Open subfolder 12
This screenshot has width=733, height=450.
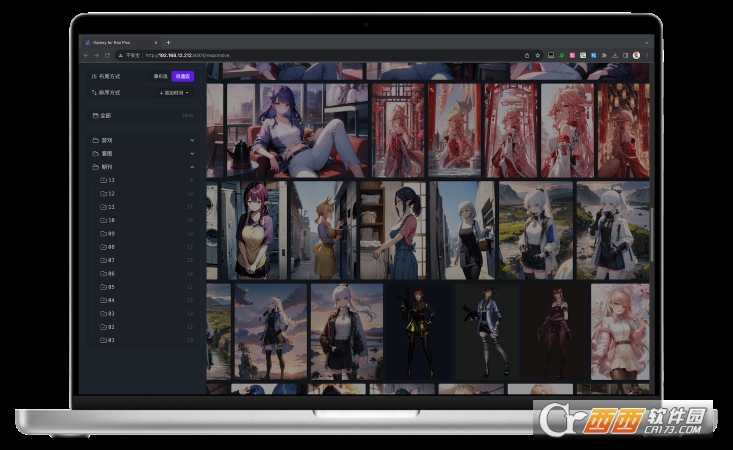click(147, 193)
